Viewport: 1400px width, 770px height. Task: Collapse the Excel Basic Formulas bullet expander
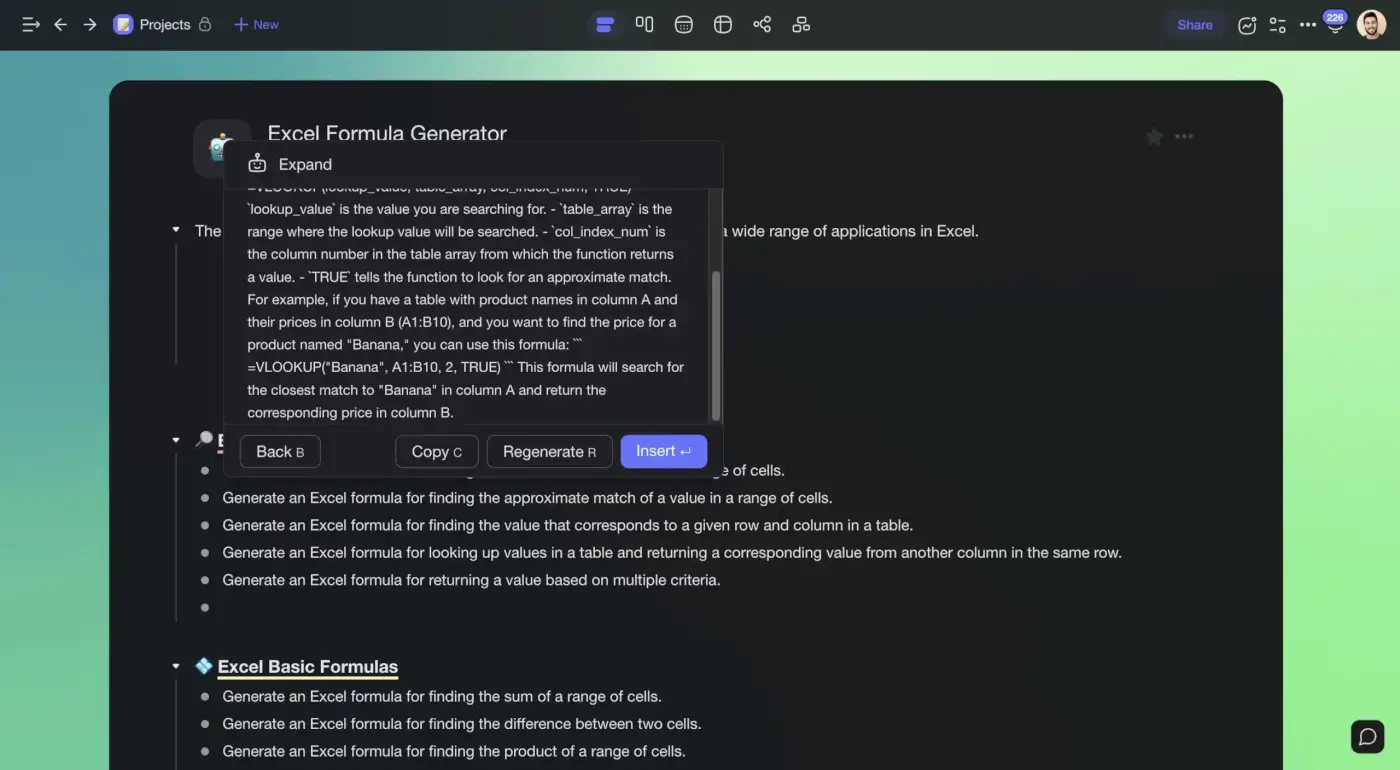[x=176, y=665]
